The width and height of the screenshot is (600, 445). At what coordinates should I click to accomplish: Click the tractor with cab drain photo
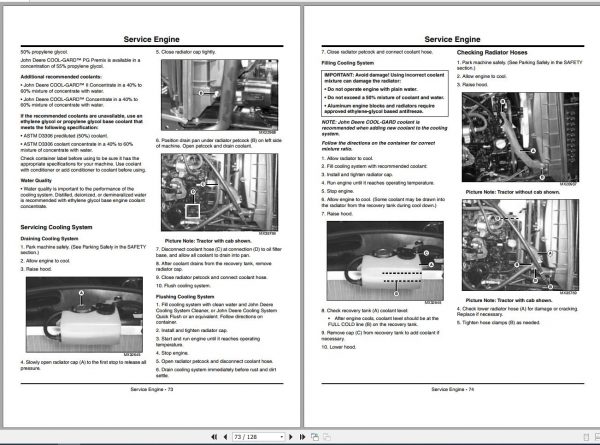click(x=220, y=192)
